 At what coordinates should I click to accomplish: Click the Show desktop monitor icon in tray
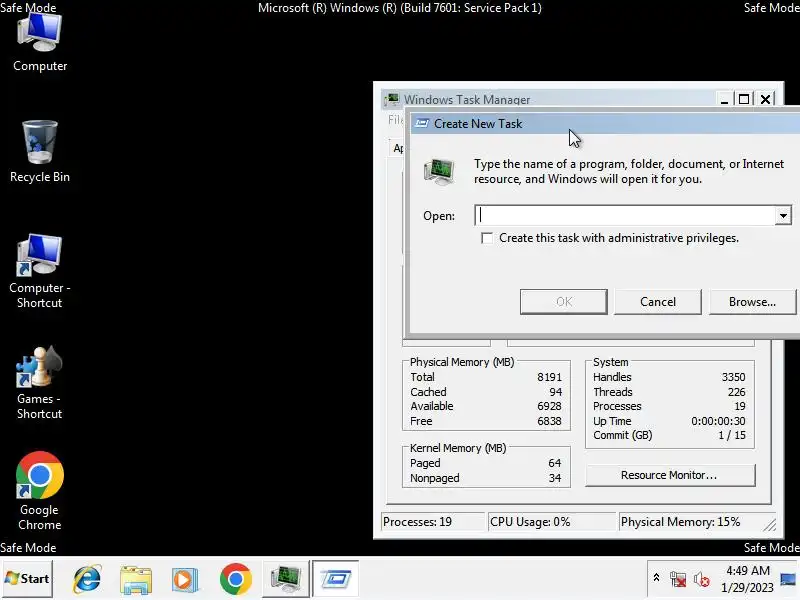[788, 579]
